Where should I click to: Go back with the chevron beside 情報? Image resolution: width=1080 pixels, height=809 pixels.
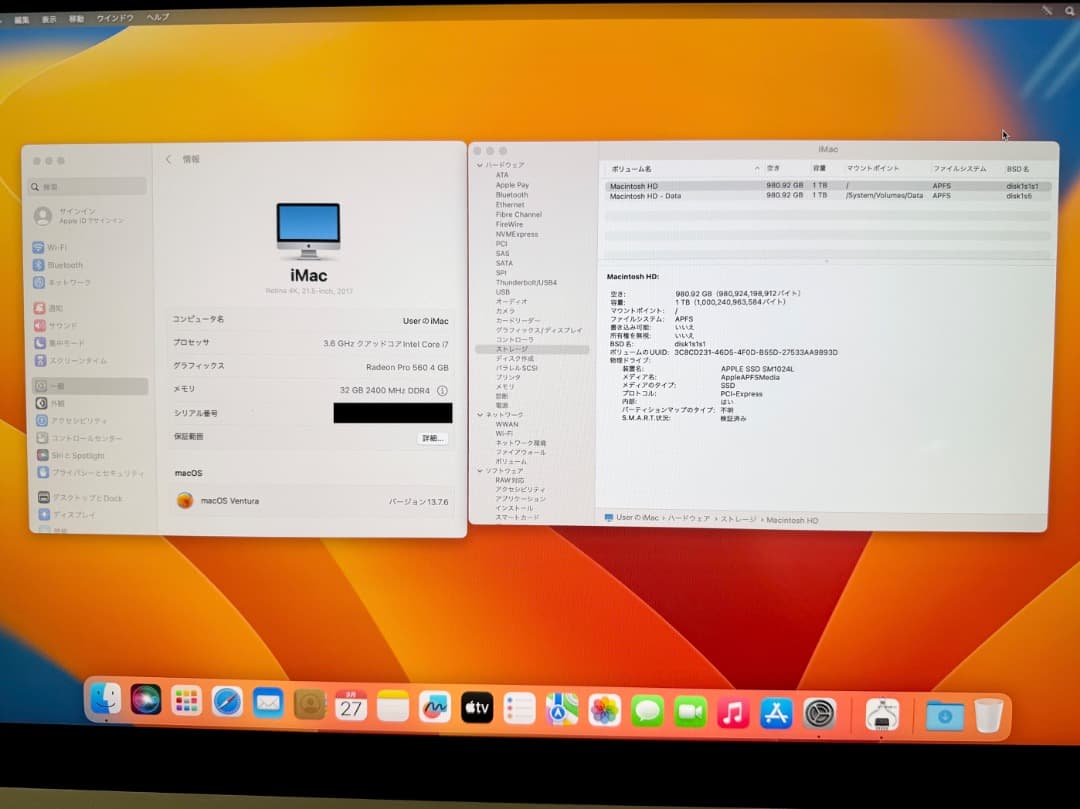tap(169, 159)
